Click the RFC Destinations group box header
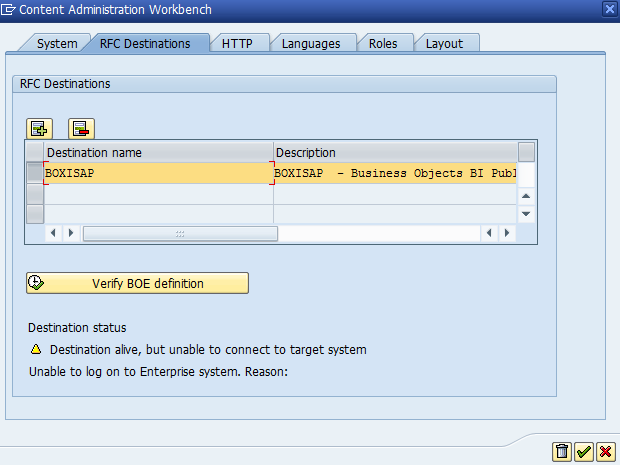 (284, 84)
